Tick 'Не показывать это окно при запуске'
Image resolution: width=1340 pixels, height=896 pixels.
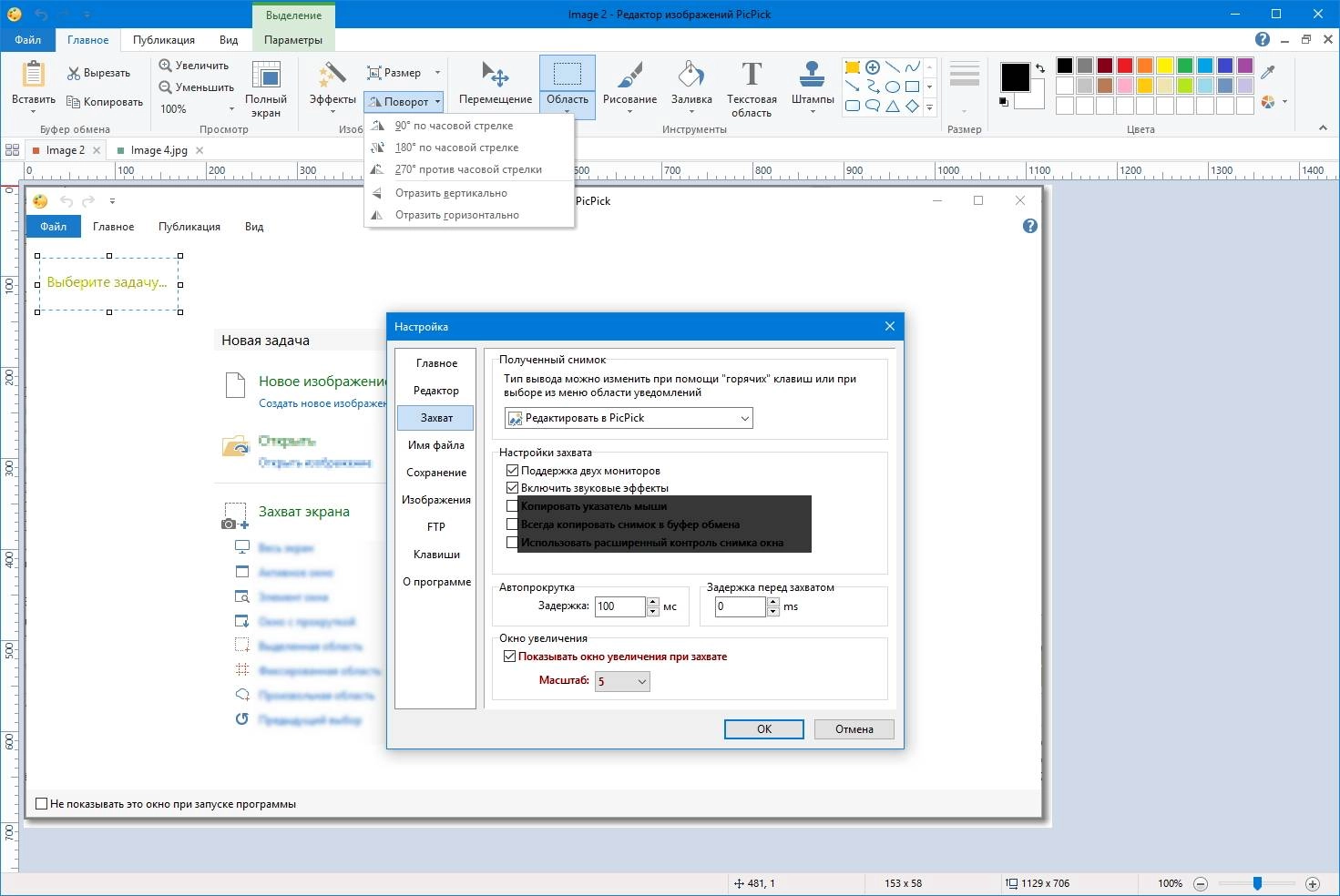click(41, 804)
